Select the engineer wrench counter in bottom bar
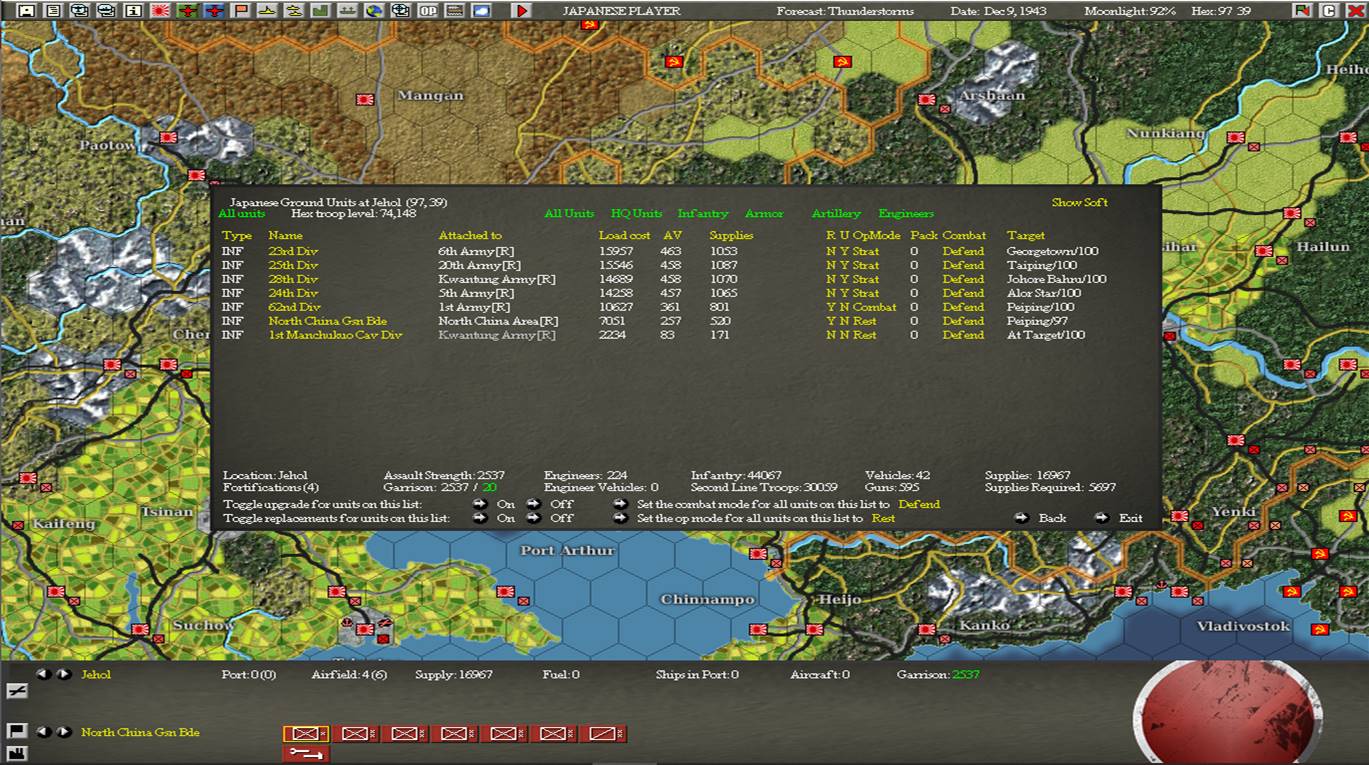 coord(305,753)
